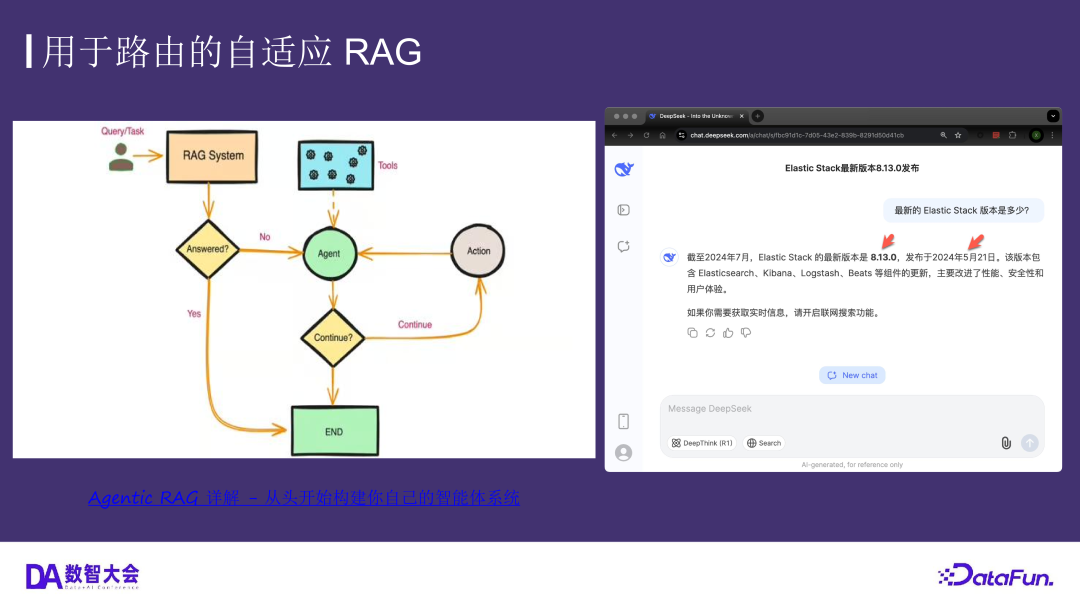Click the red extension icon in browser toolbar

(x=996, y=135)
